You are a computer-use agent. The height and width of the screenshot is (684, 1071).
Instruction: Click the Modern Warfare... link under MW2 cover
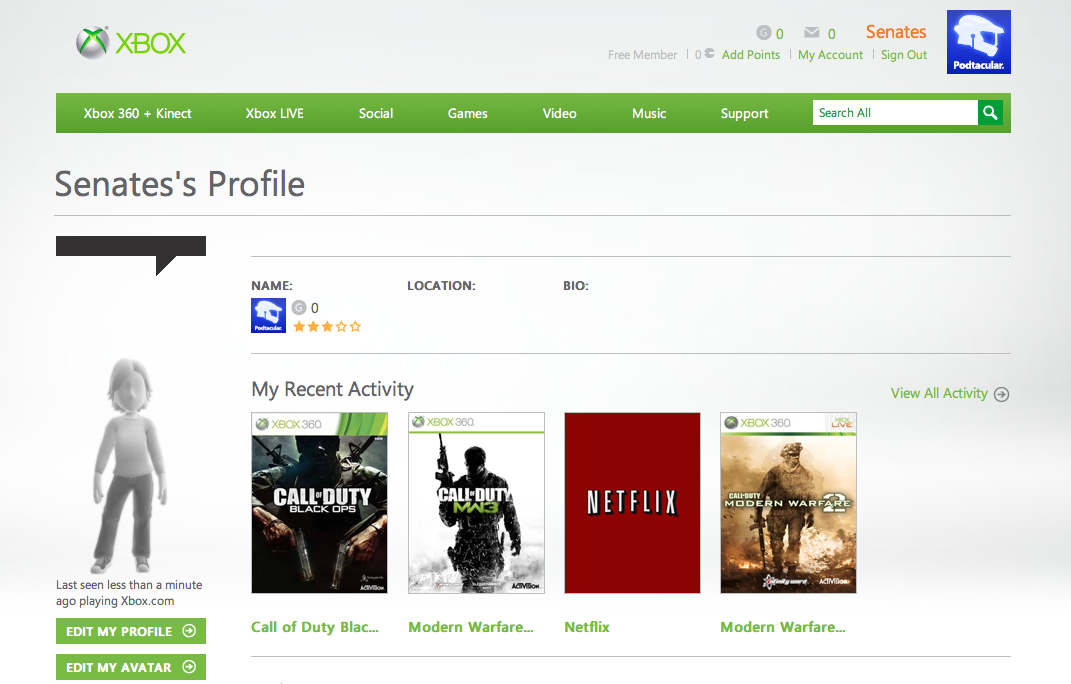[783, 627]
